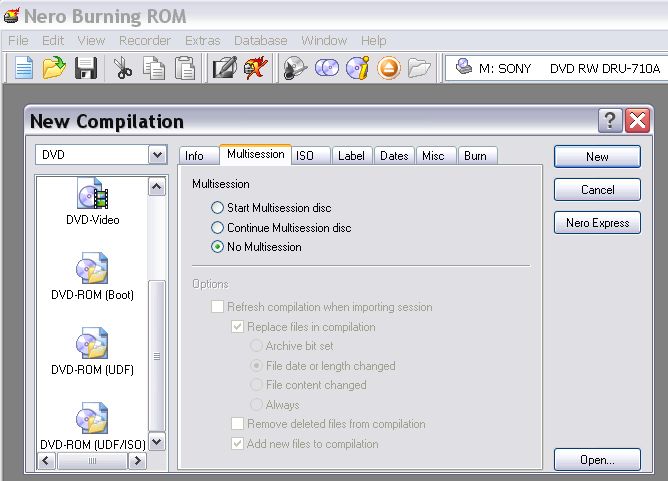Viewport: 668px width, 481px height.
Task: Click compilation list scroll down arrow
Action: (x=157, y=441)
